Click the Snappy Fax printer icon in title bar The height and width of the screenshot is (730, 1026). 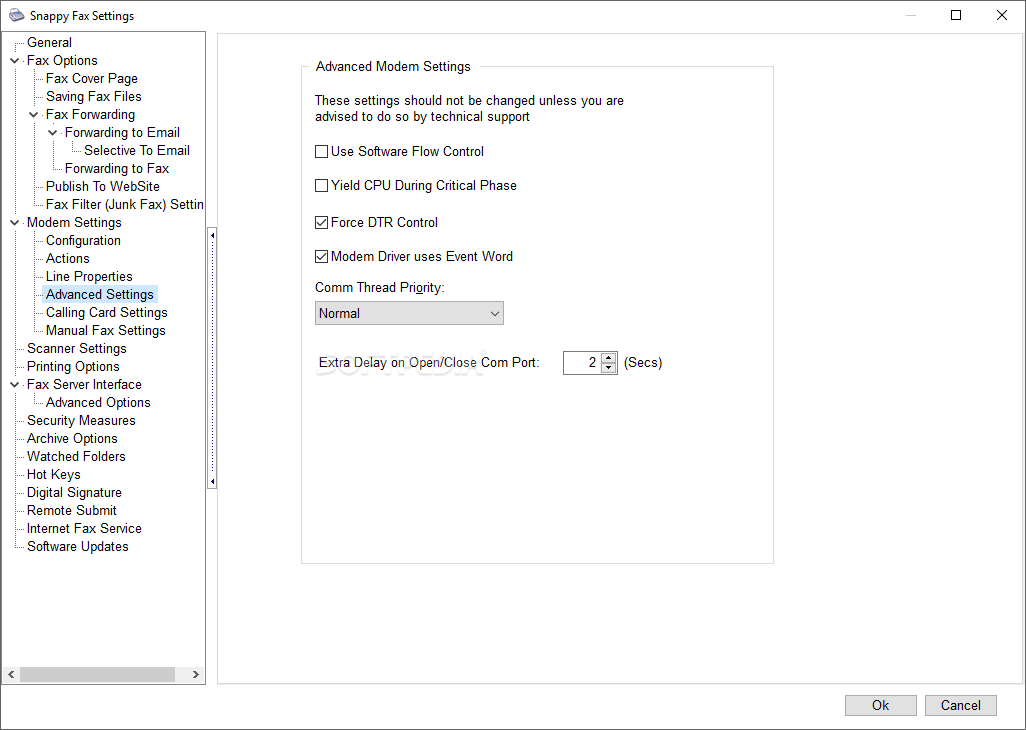pyautogui.click(x=16, y=15)
